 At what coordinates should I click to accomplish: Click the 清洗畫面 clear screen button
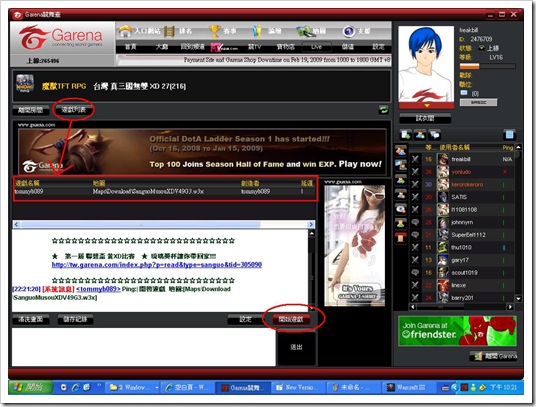pyautogui.click(x=30, y=320)
